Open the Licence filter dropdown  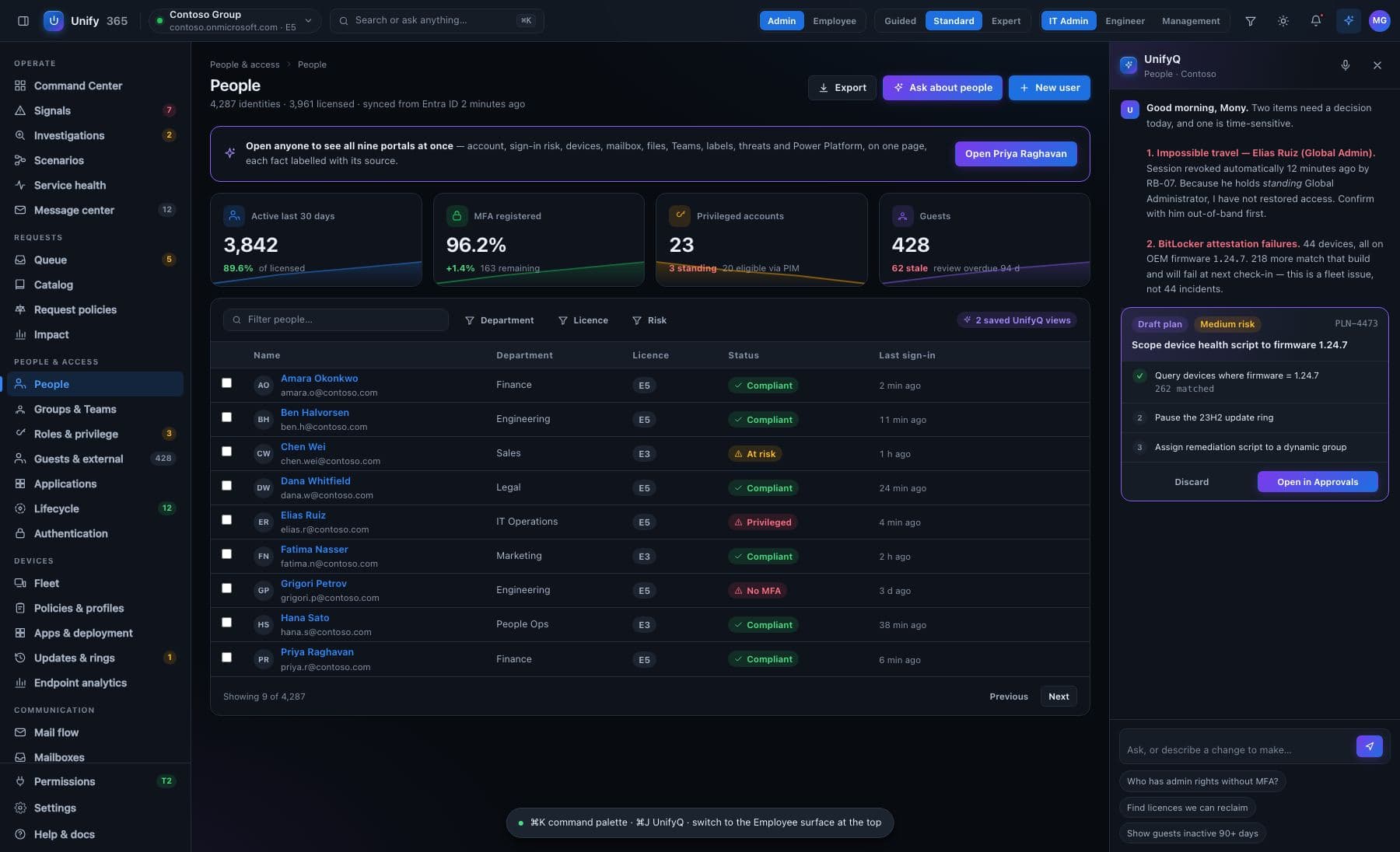click(x=583, y=320)
